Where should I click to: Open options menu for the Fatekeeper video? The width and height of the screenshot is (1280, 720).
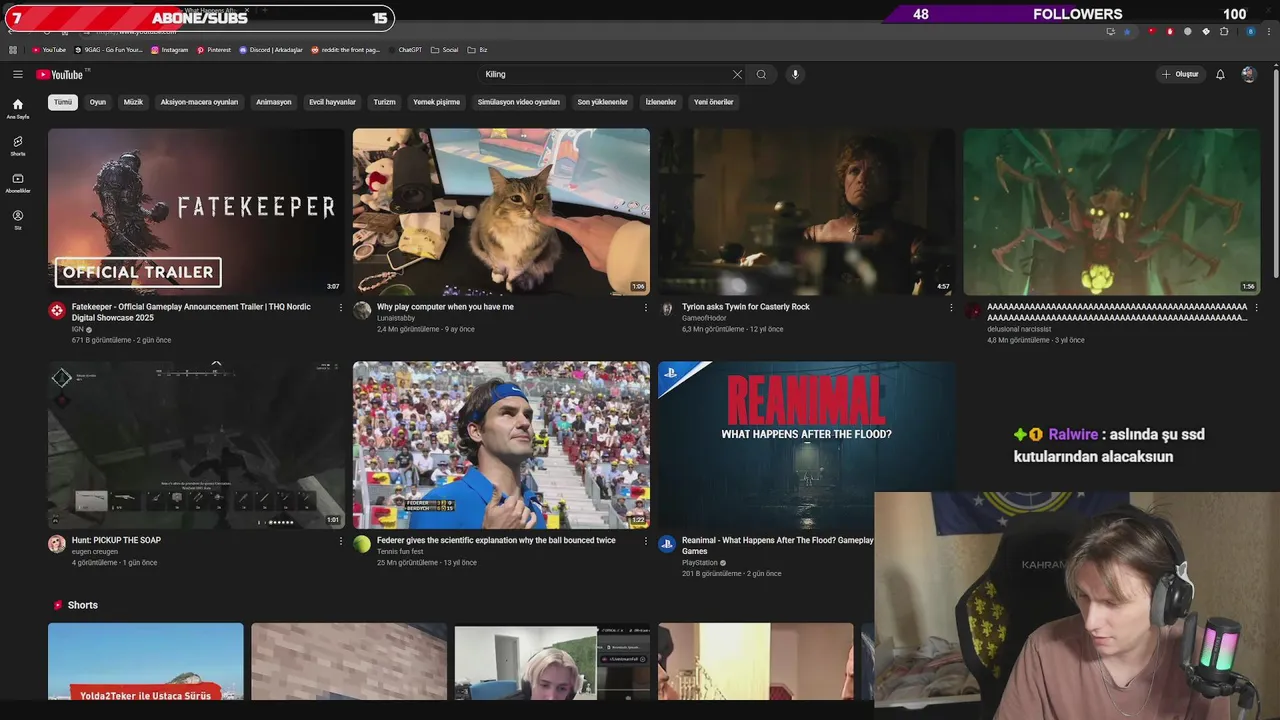tap(340, 307)
